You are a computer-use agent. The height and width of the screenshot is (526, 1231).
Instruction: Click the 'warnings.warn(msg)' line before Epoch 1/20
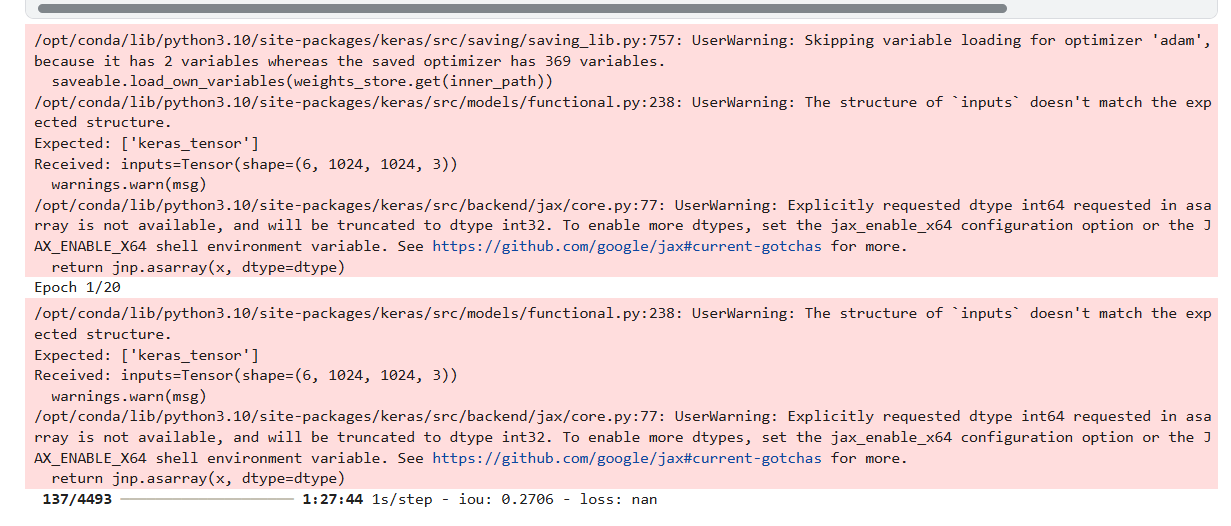click(x=129, y=184)
